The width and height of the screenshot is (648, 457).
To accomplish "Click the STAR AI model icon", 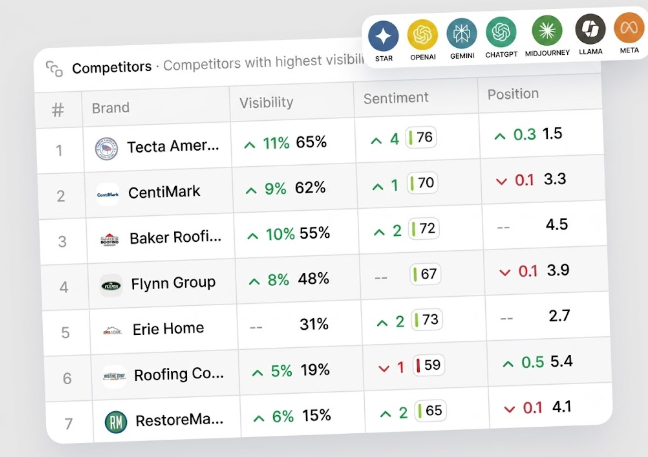I will [383, 36].
